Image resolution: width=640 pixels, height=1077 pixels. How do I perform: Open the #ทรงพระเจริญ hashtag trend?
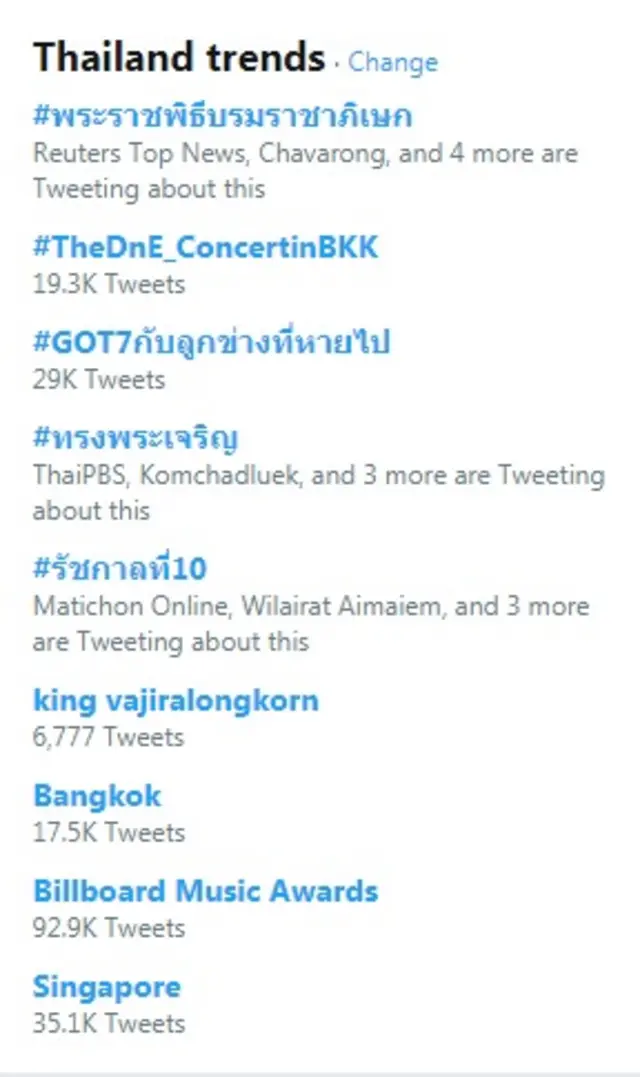135,438
